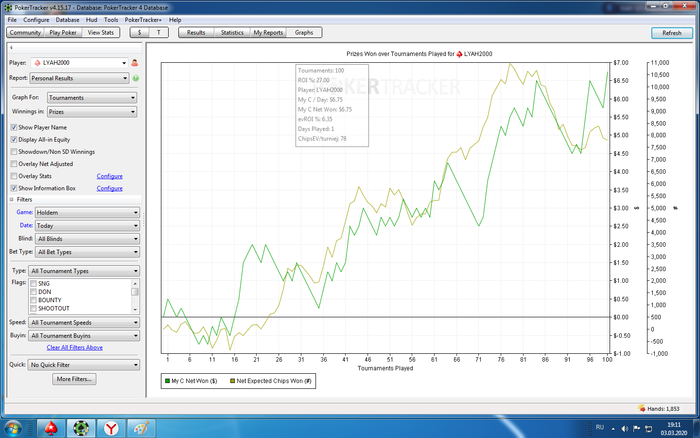This screenshot has height=438, width=700.
Task: Collapse the left panel with the arrow icon
Action: (x=10, y=47)
